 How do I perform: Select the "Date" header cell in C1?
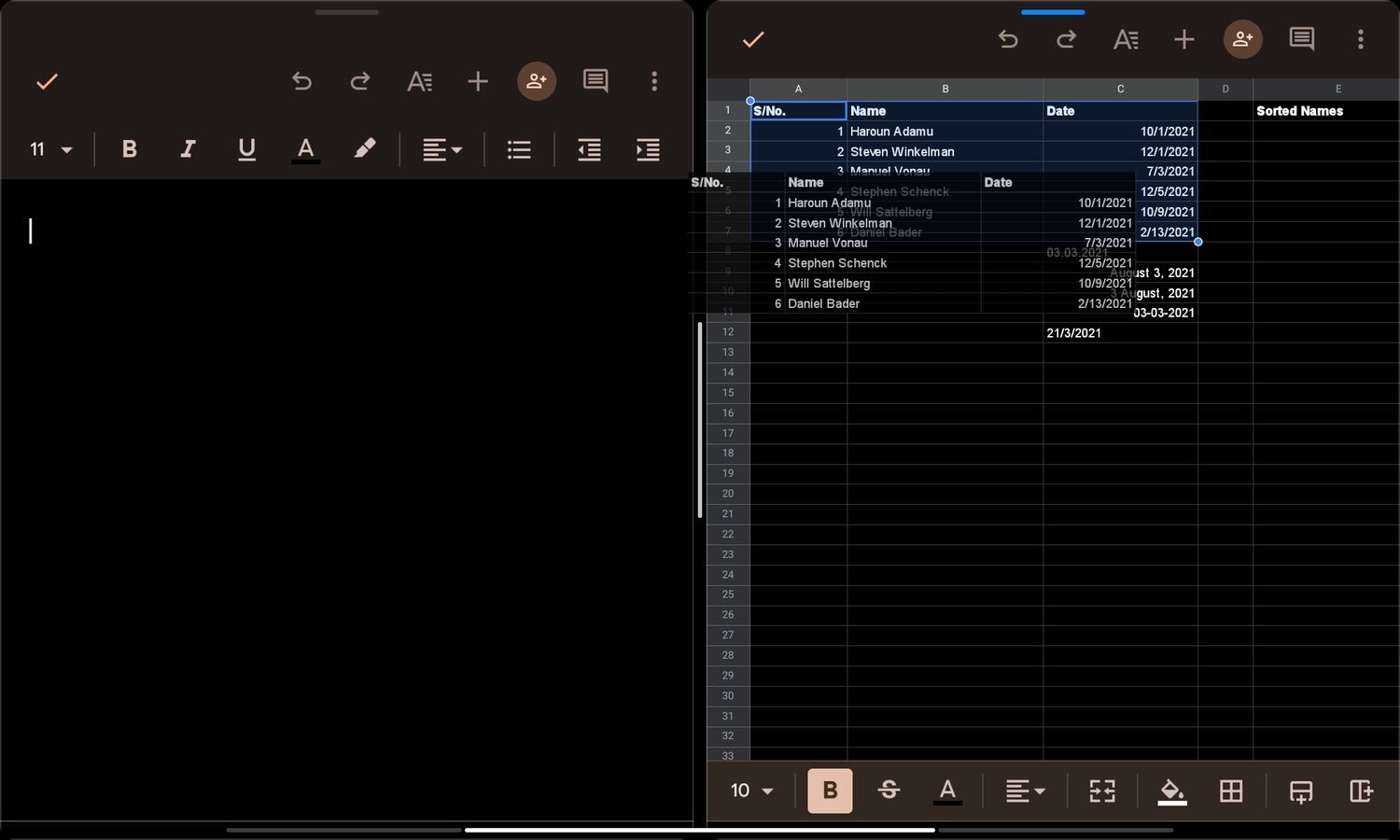(1120, 110)
